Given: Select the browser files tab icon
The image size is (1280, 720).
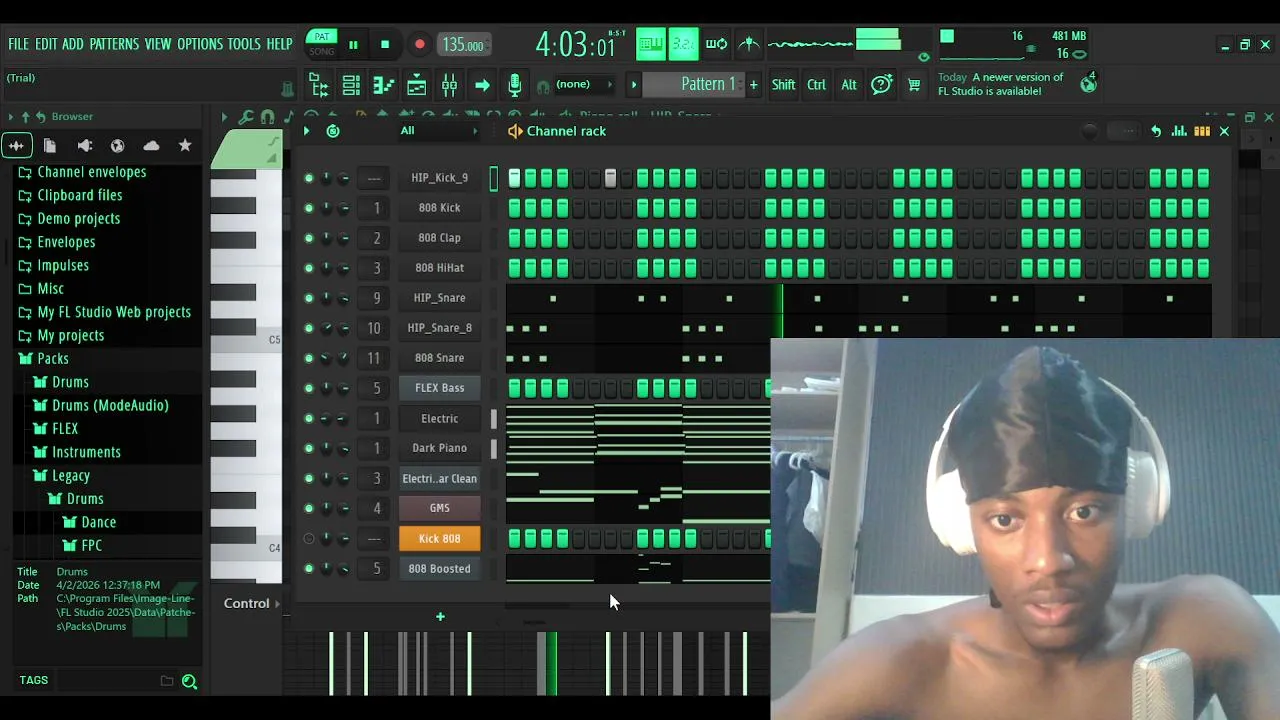Looking at the screenshot, I should click(x=49, y=146).
